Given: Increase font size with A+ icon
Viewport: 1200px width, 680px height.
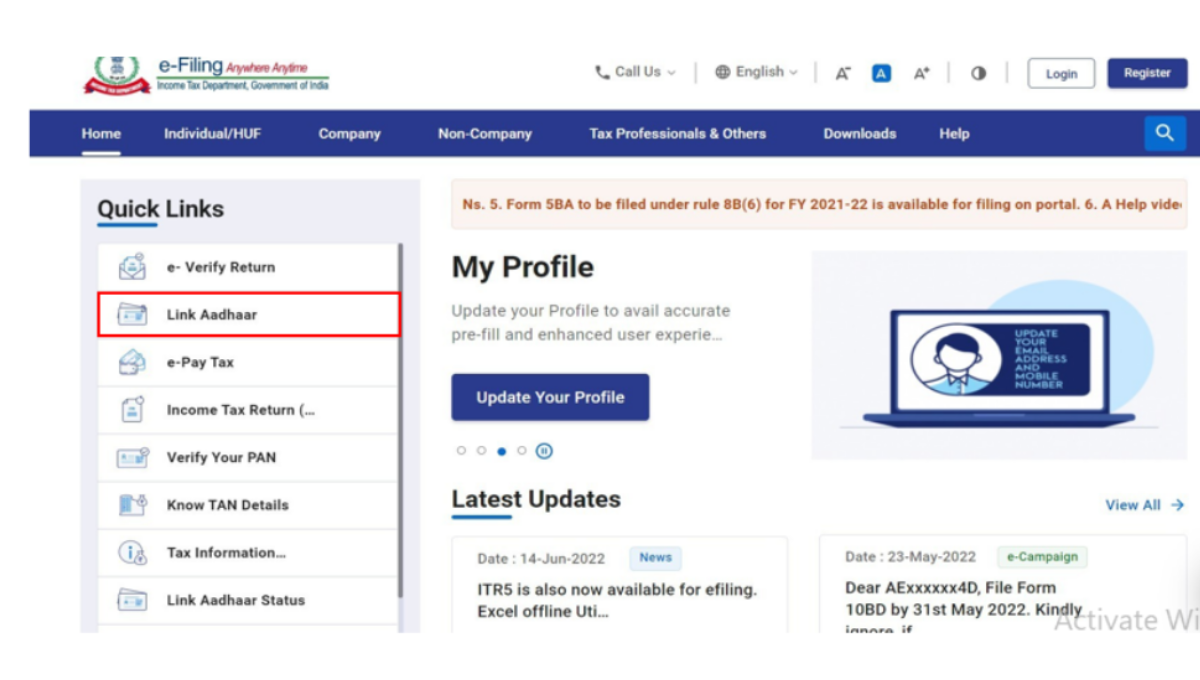Looking at the screenshot, I should (x=921, y=73).
